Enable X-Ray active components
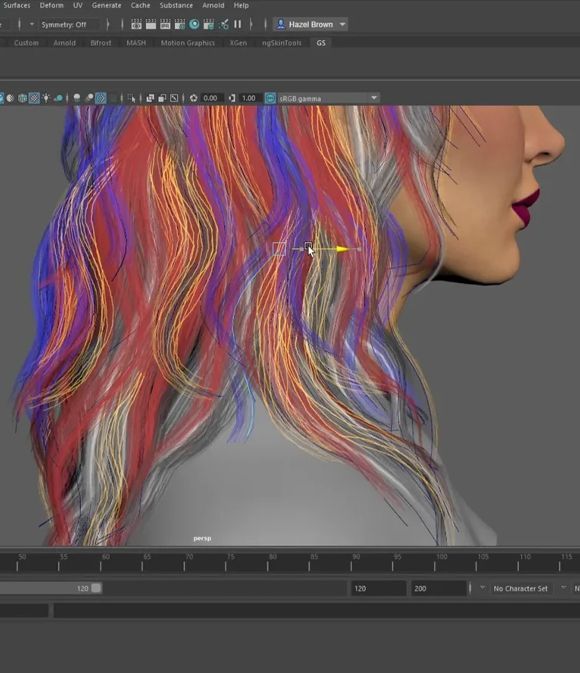Image resolution: width=580 pixels, height=673 pixels. tap(162, 98)
